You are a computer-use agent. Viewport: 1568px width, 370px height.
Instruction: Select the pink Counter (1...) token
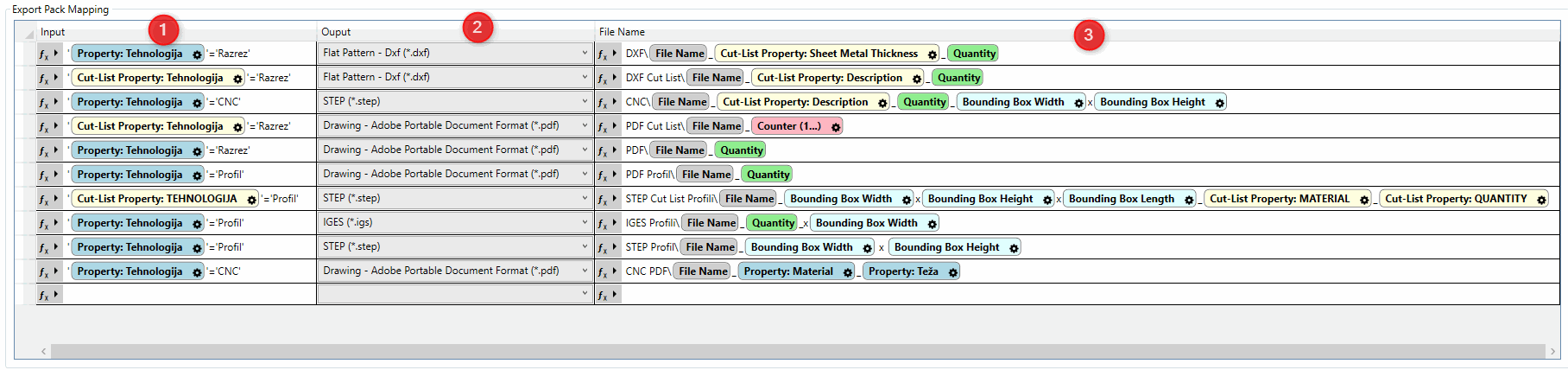tap(788, 126)
